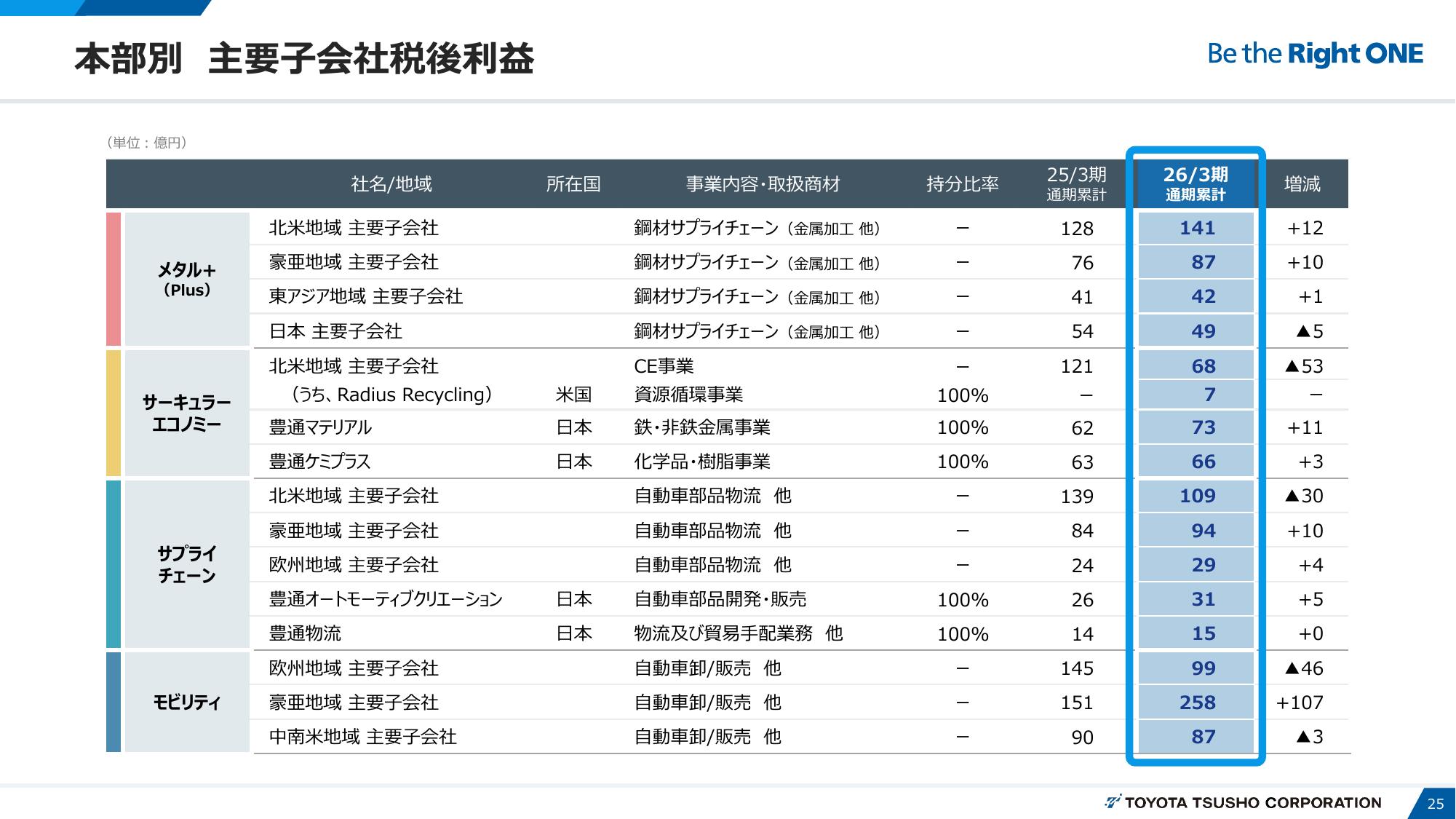Select the 鉄・非鉄金属事業 business description
Screen dimensions: 1456x819
[x=702, y=427]
